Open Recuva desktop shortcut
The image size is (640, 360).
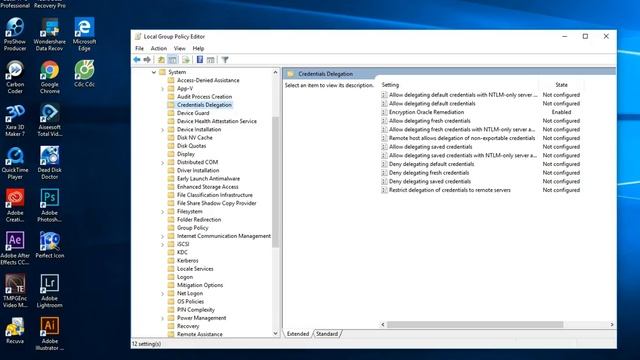pos(15,331)
